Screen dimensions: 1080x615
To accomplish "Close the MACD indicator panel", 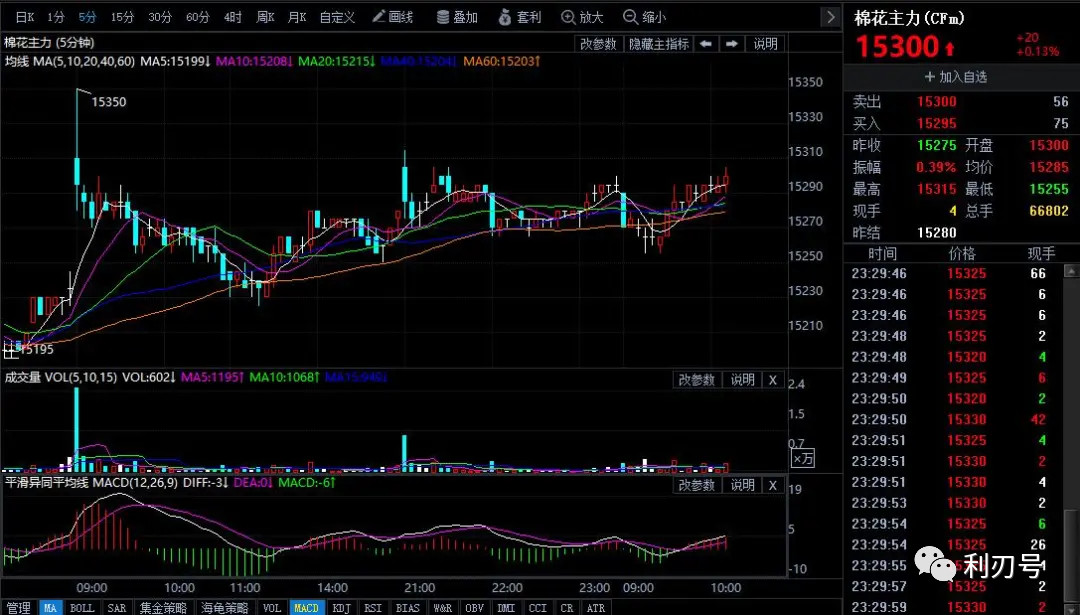I will pos(772,485).
